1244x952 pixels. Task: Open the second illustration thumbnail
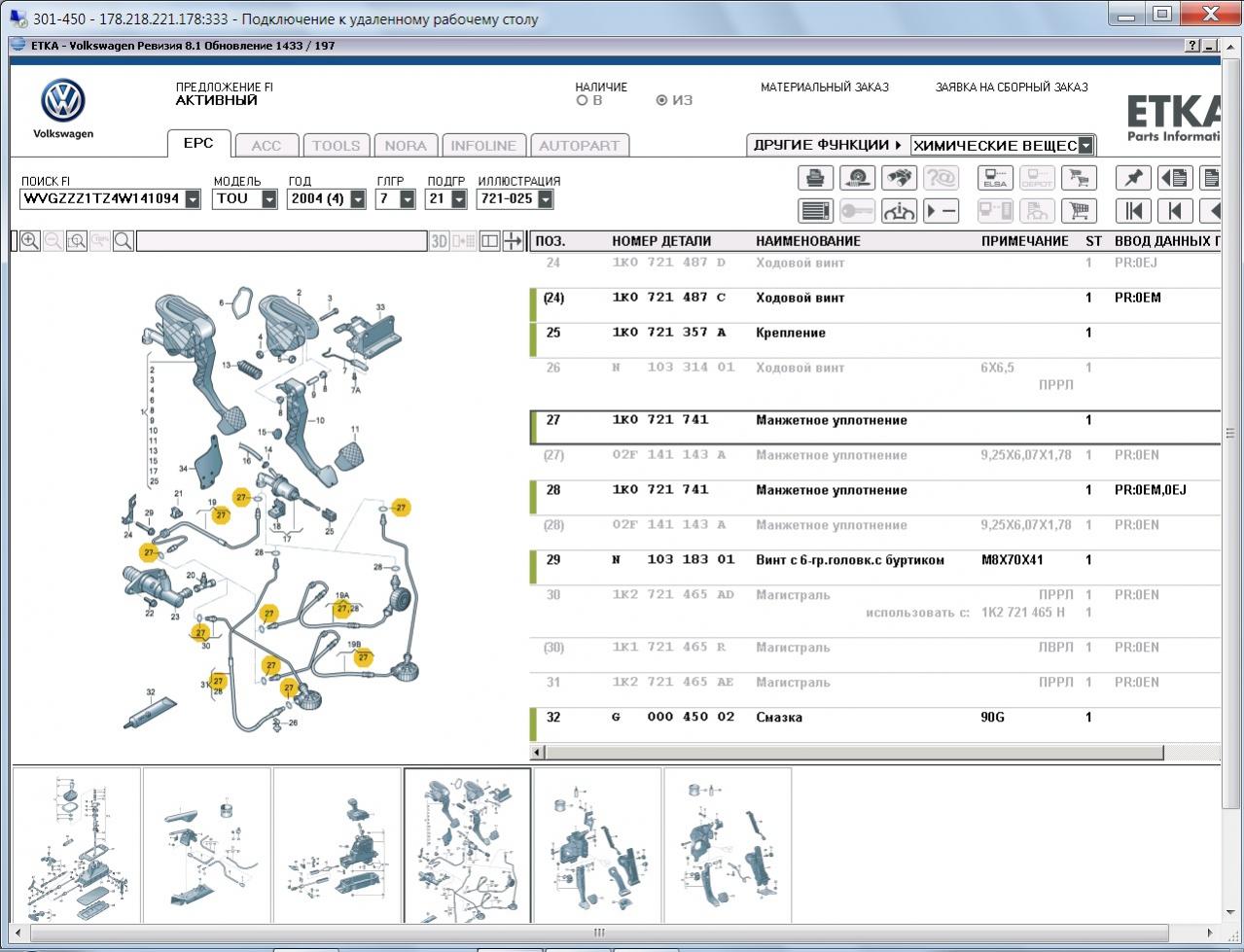[207, 844]
